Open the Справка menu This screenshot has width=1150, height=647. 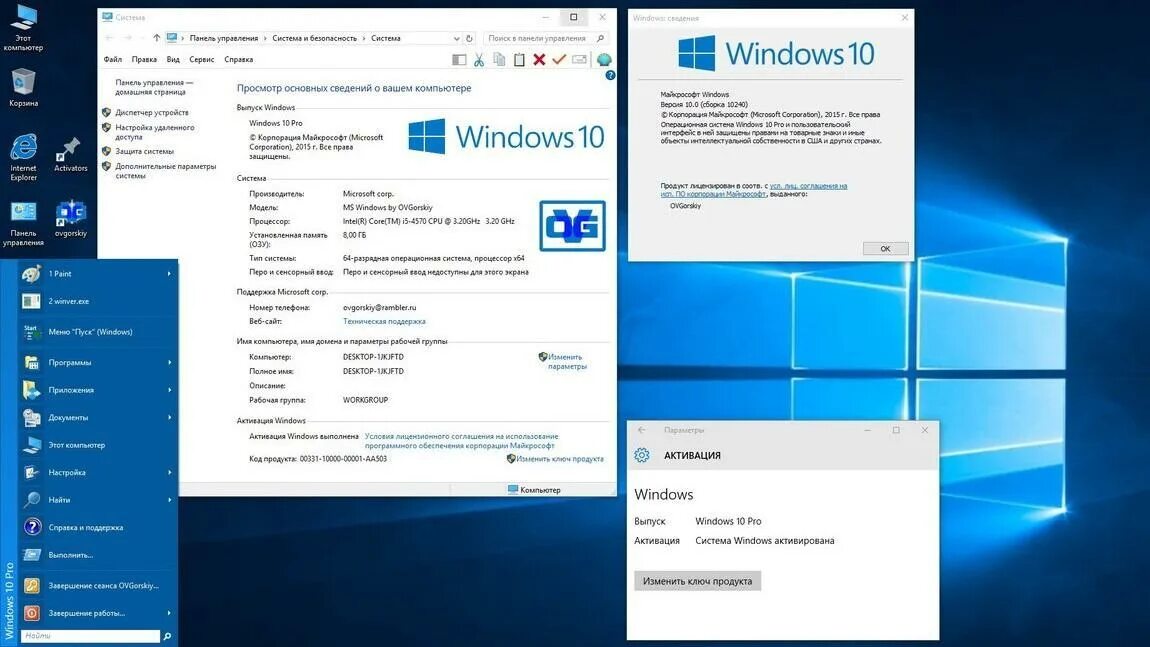238,59
